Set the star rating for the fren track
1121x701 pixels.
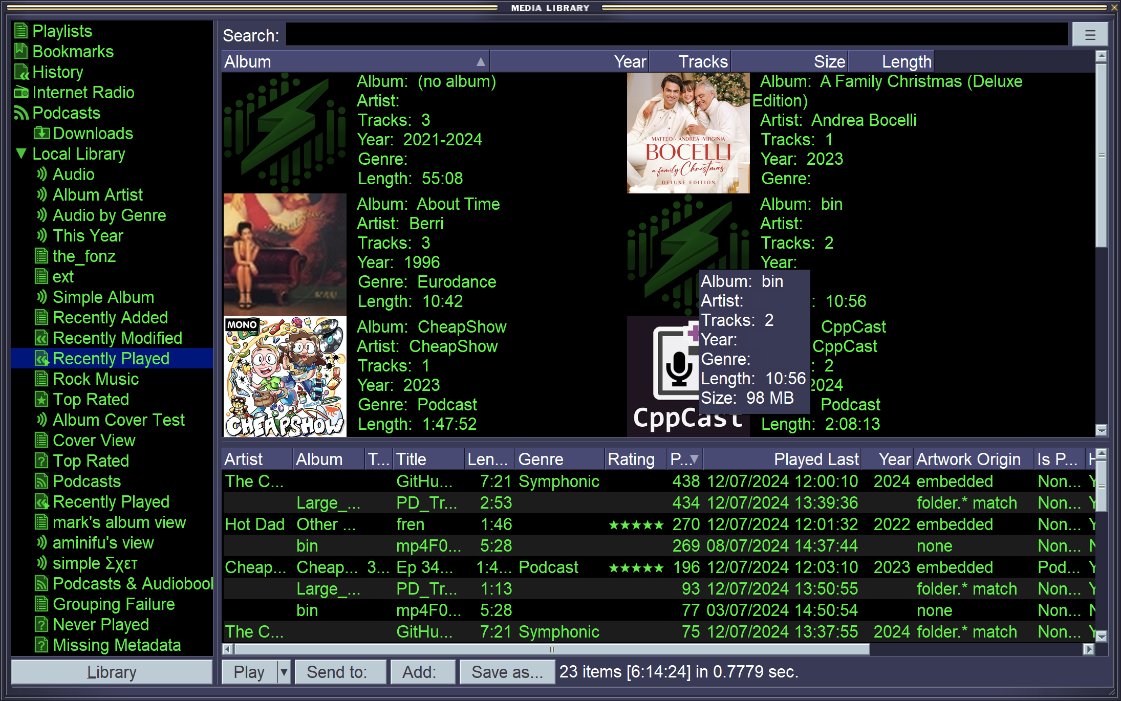631,524
